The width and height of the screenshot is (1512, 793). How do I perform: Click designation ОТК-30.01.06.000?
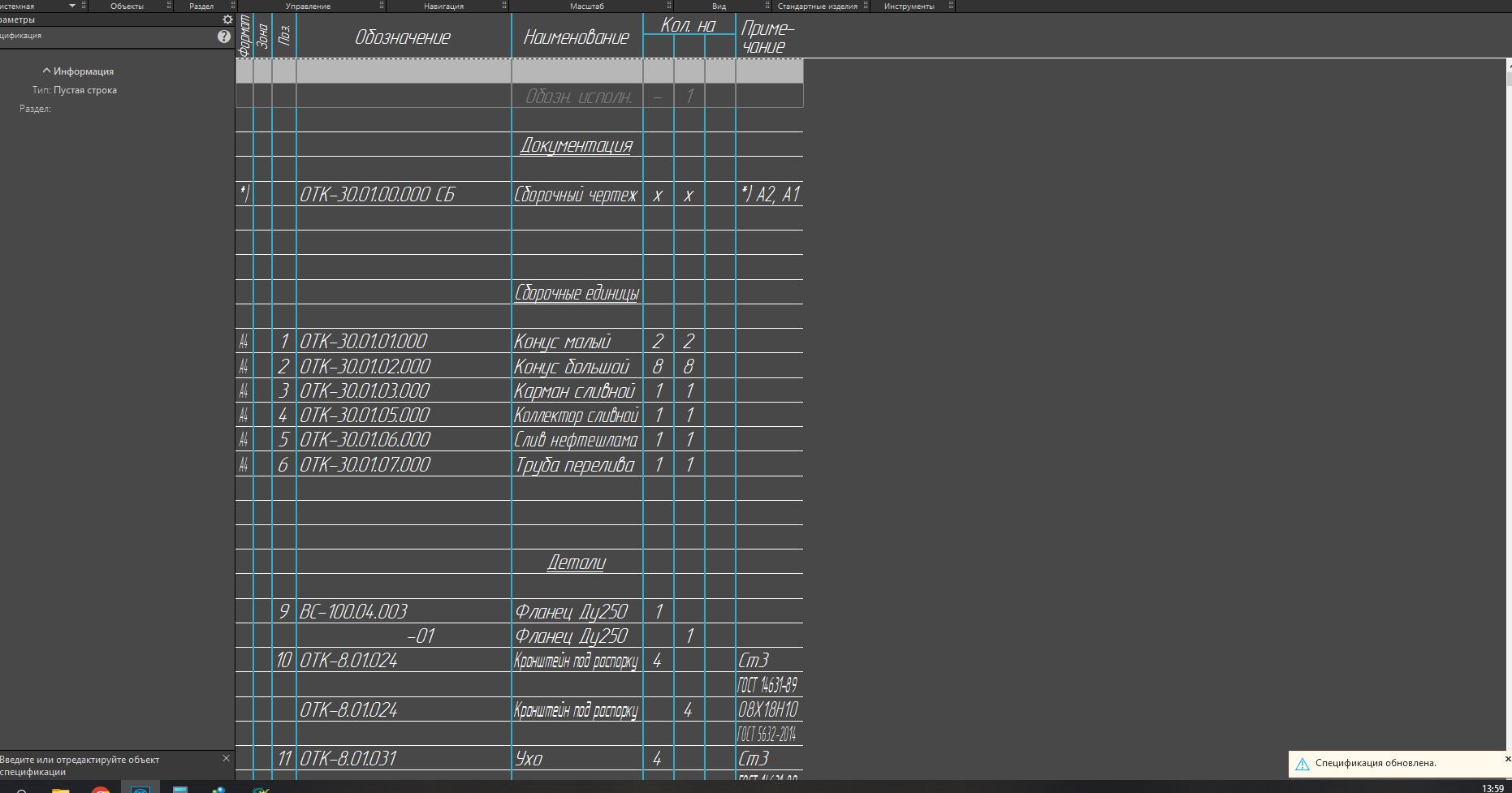click(x=365, y=440)
